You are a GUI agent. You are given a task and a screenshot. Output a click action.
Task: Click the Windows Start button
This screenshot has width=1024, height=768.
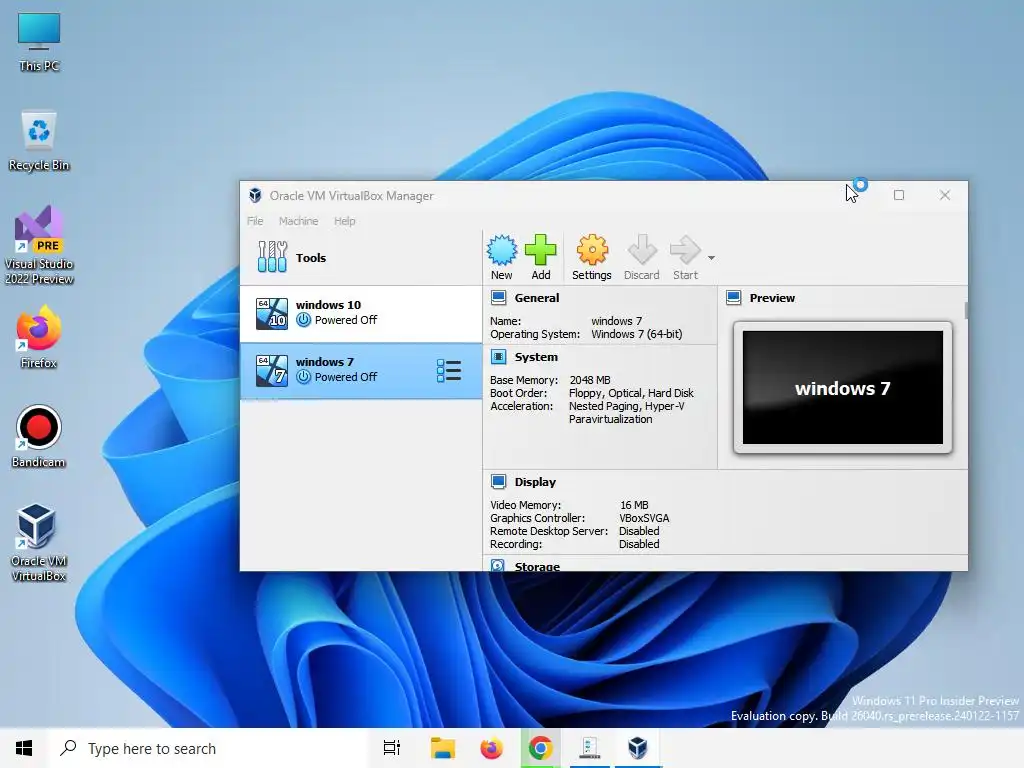click(x=24, y=748)
